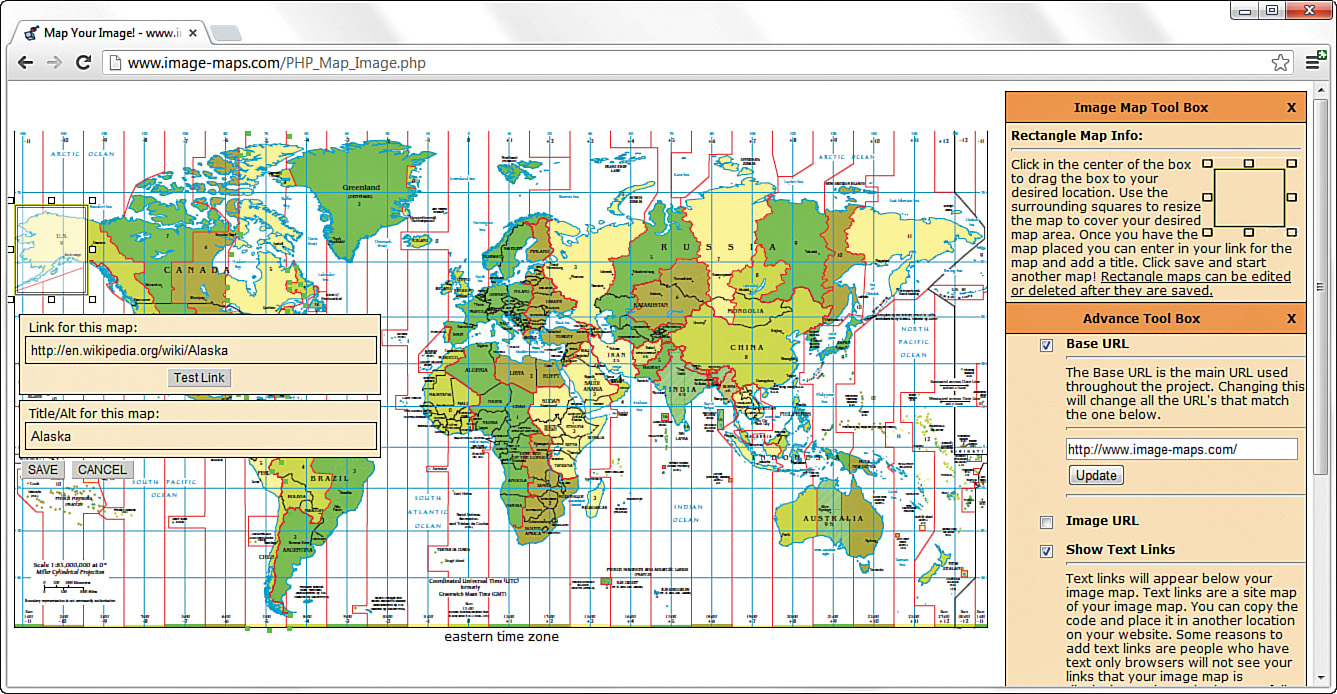Disable the Show Text Links checkbox

pyautogui.click(x=1046, y=551)
